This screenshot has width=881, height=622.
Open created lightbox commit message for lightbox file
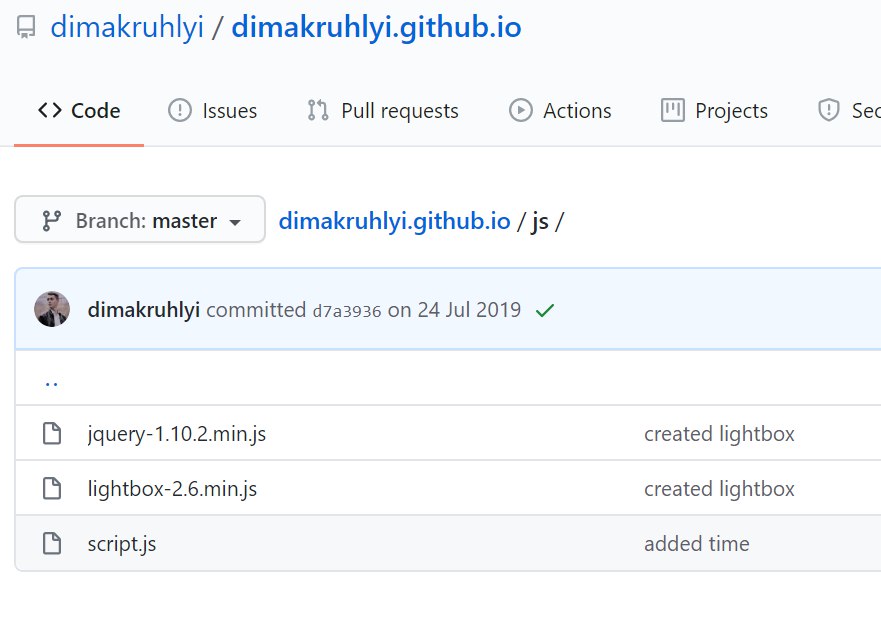(x=719, y=489)
